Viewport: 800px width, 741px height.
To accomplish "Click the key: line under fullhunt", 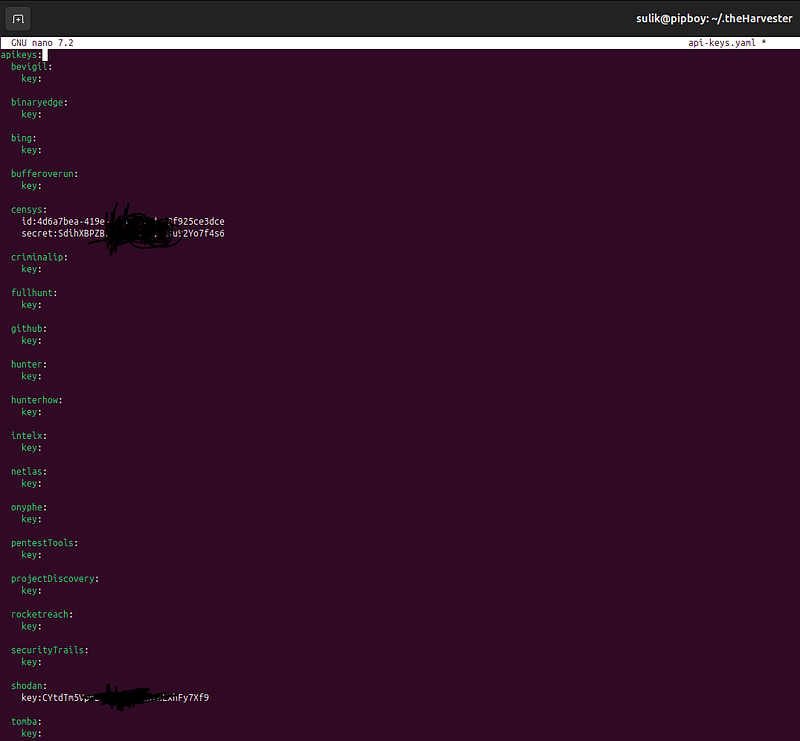I will click(x=32, y=305).
